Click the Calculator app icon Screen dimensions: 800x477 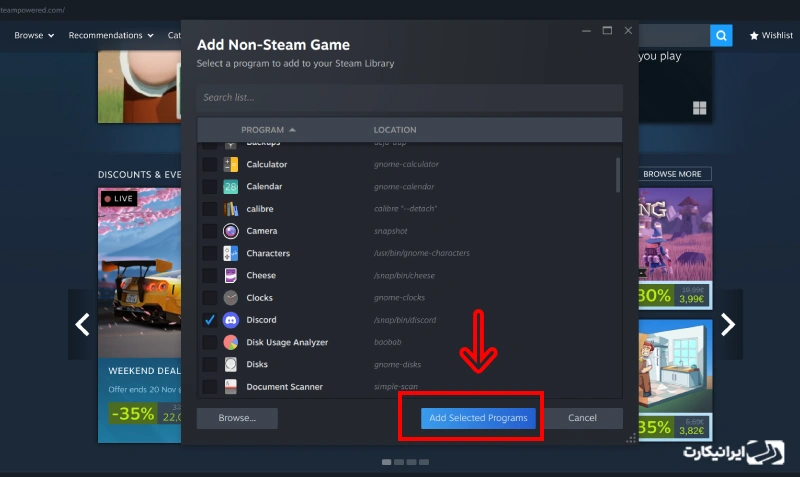(x=231, y=164)
